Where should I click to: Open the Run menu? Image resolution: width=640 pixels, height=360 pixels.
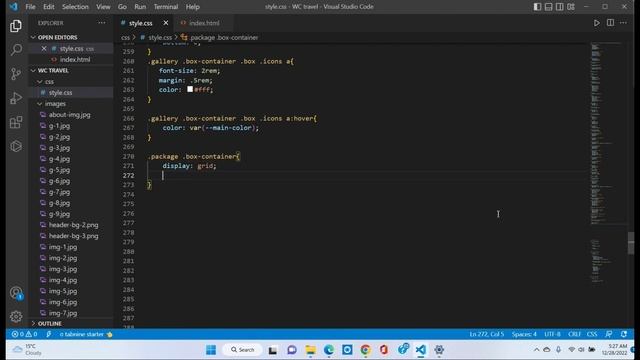140,7
